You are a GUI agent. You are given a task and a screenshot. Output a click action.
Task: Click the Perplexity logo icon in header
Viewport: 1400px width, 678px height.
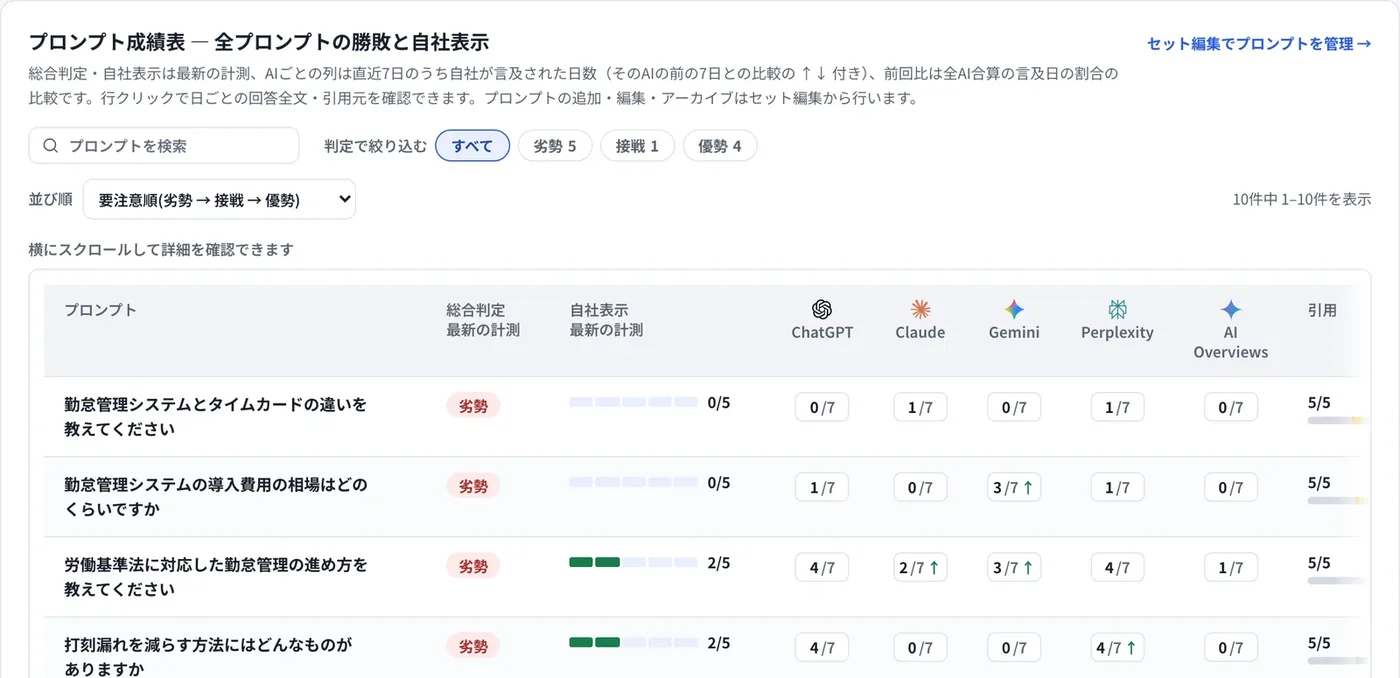coord(1117,309)
